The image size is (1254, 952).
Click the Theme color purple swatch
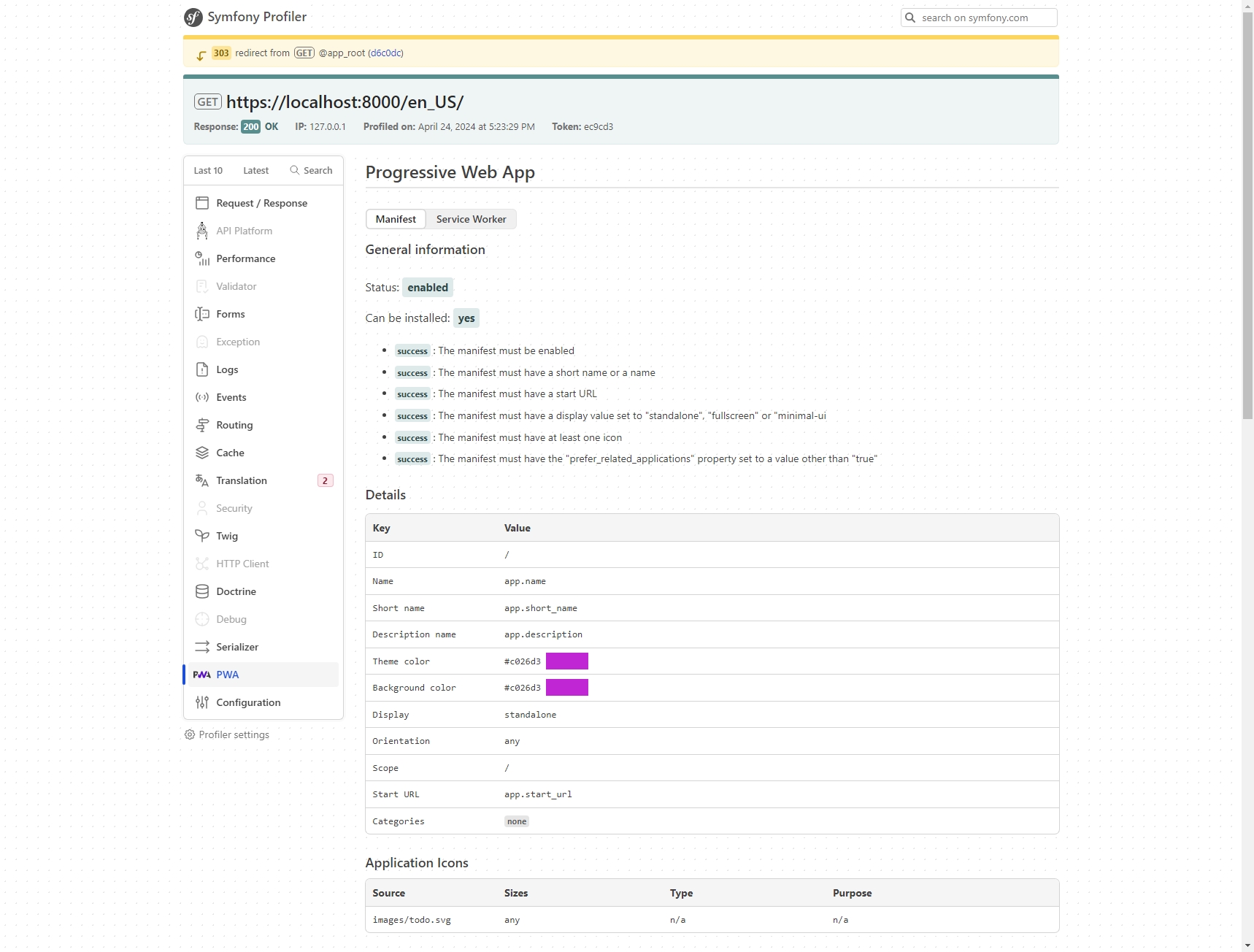[x=566, y=661]
